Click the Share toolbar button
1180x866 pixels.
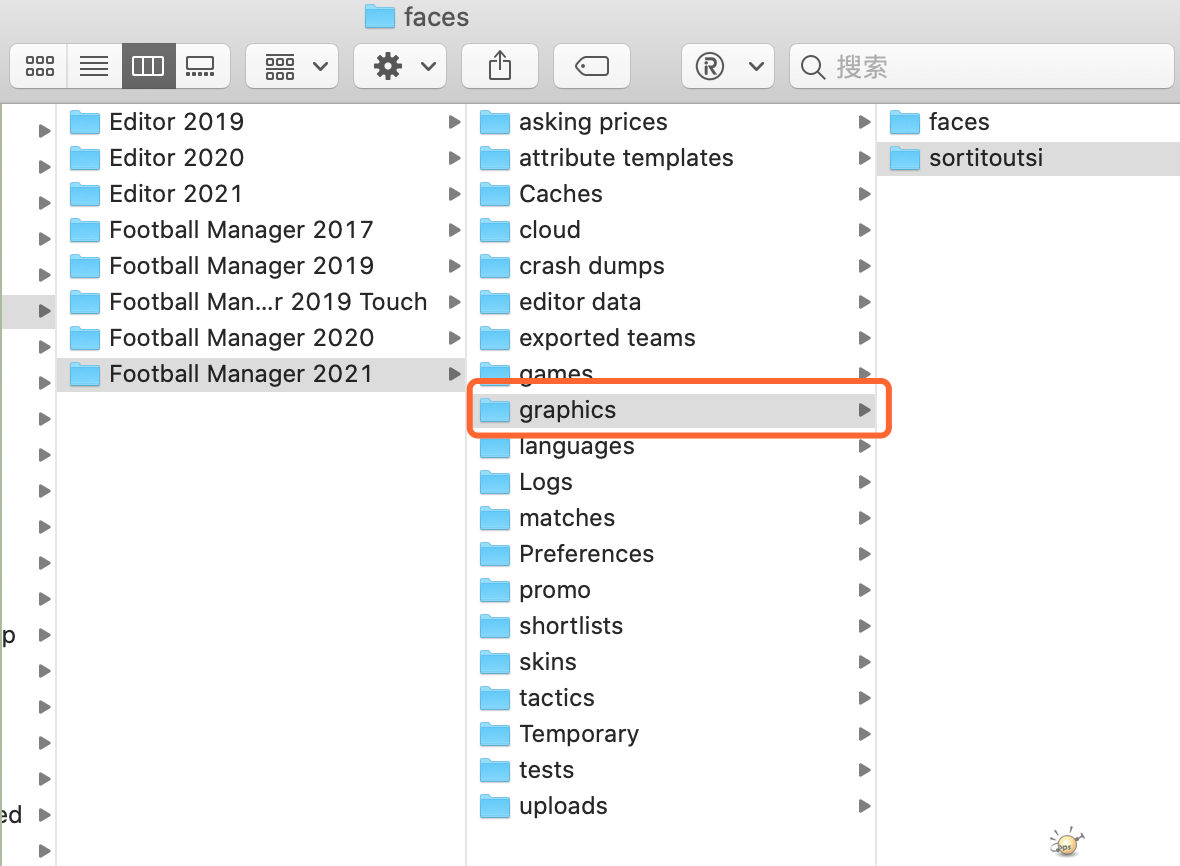pos(500,66)
